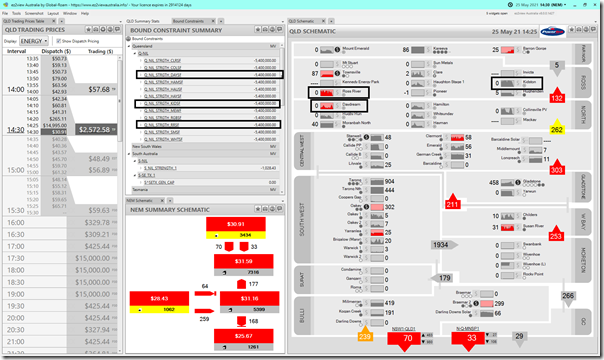
Task: Click the Mount Emerald dollar info icon
Action: point(337,49)
